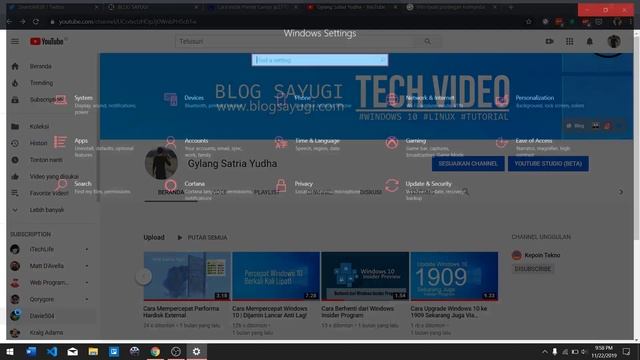Click title 'Cara Berhenti dari Windows Insider Program'
Viewport: 640px width, 360px height.
(x=358, y=312)
